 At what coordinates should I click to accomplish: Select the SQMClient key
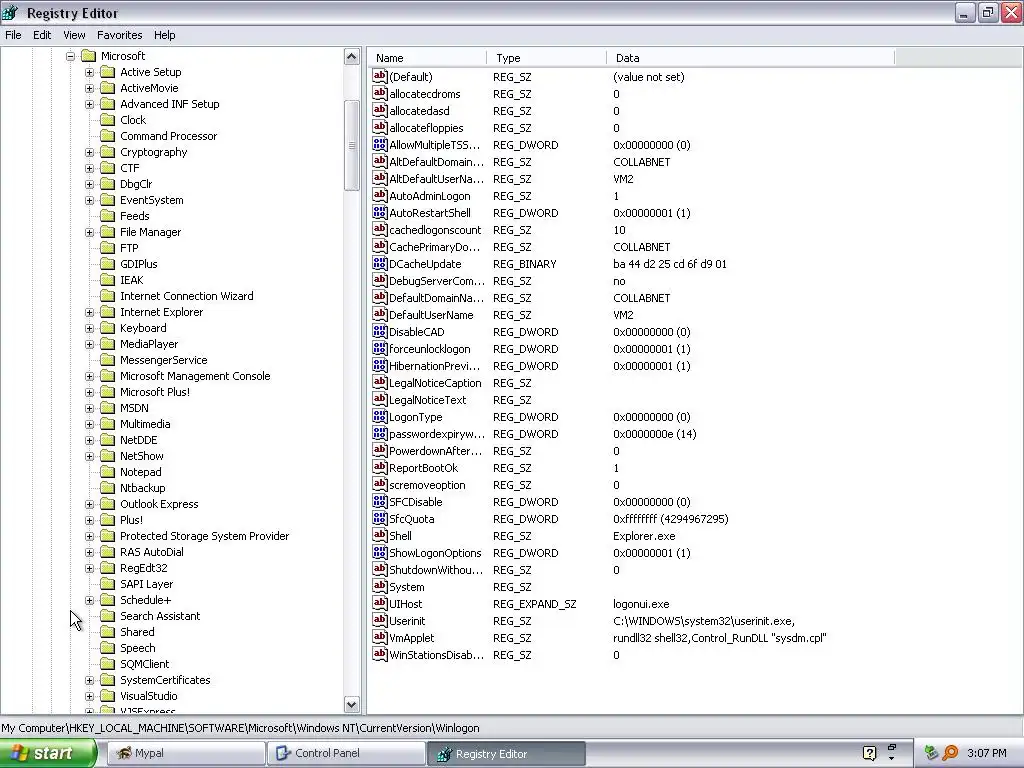click(144, 664)
